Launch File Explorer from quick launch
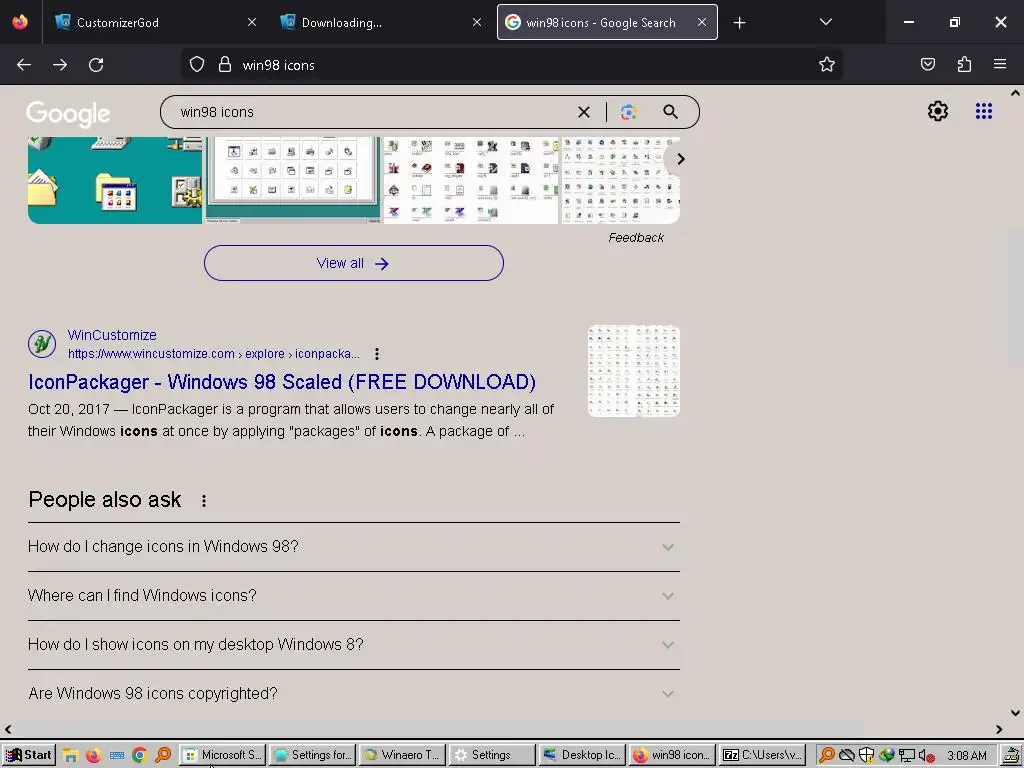Viewport: 1024px width, 768px height. pos(71,756)
